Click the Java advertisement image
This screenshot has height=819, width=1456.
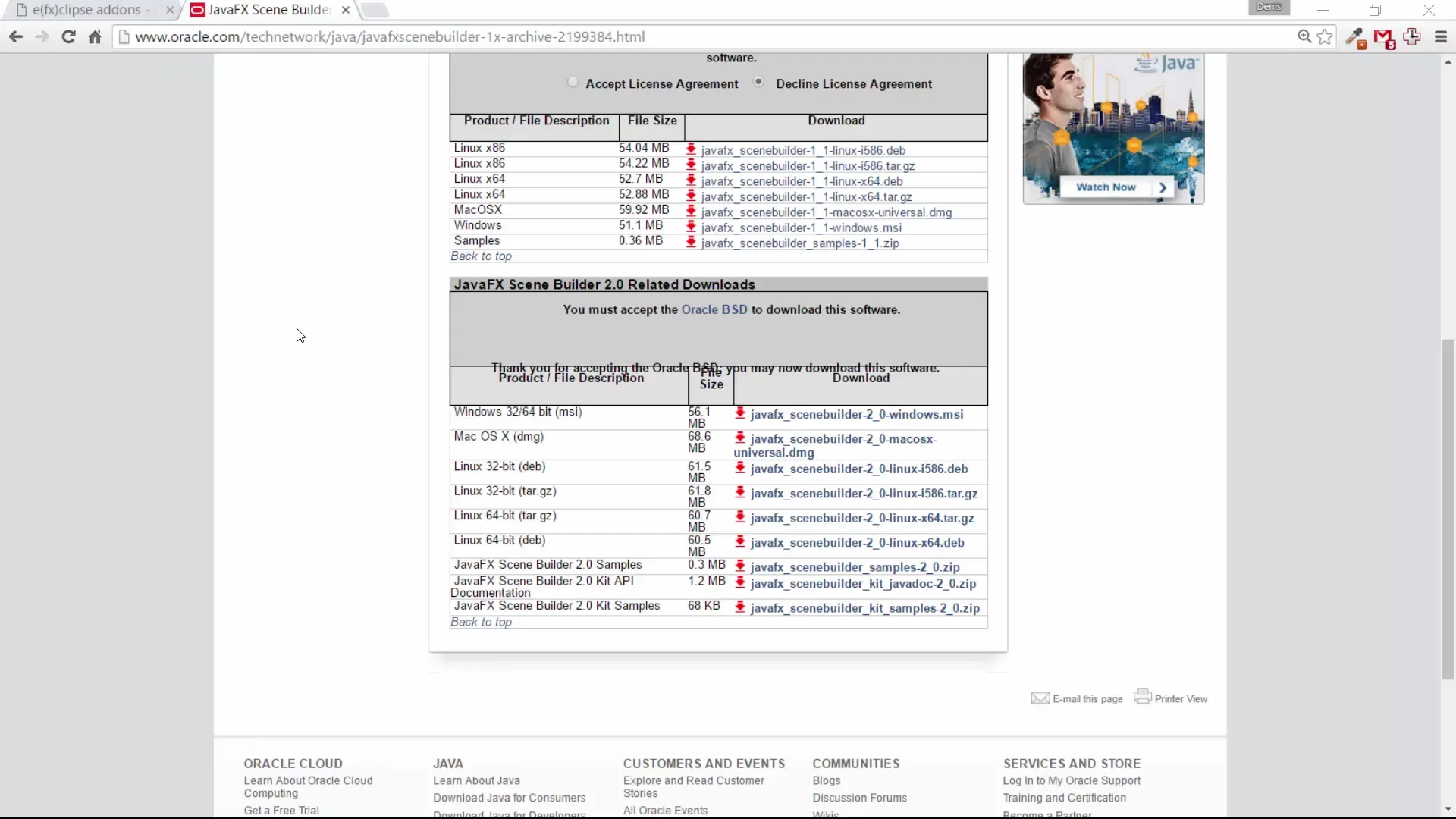[x=1113, y=127]
